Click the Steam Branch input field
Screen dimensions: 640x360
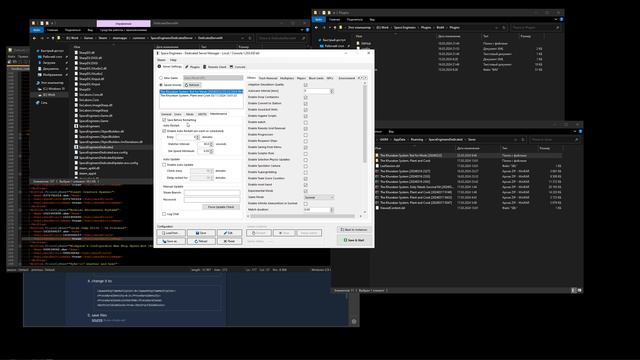(x=212, y=193)
